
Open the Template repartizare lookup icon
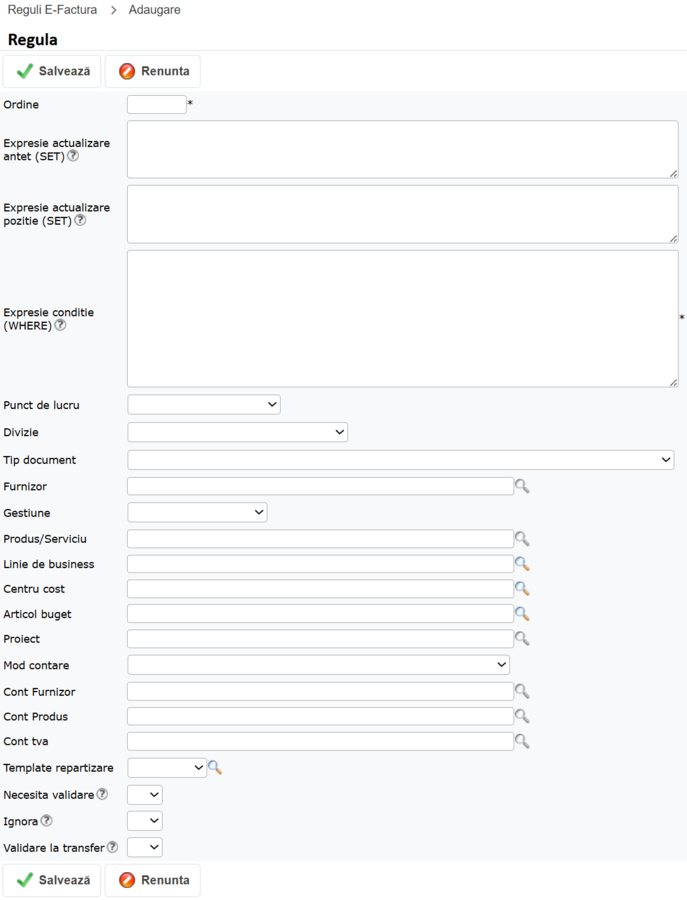[x=215, y=768]
